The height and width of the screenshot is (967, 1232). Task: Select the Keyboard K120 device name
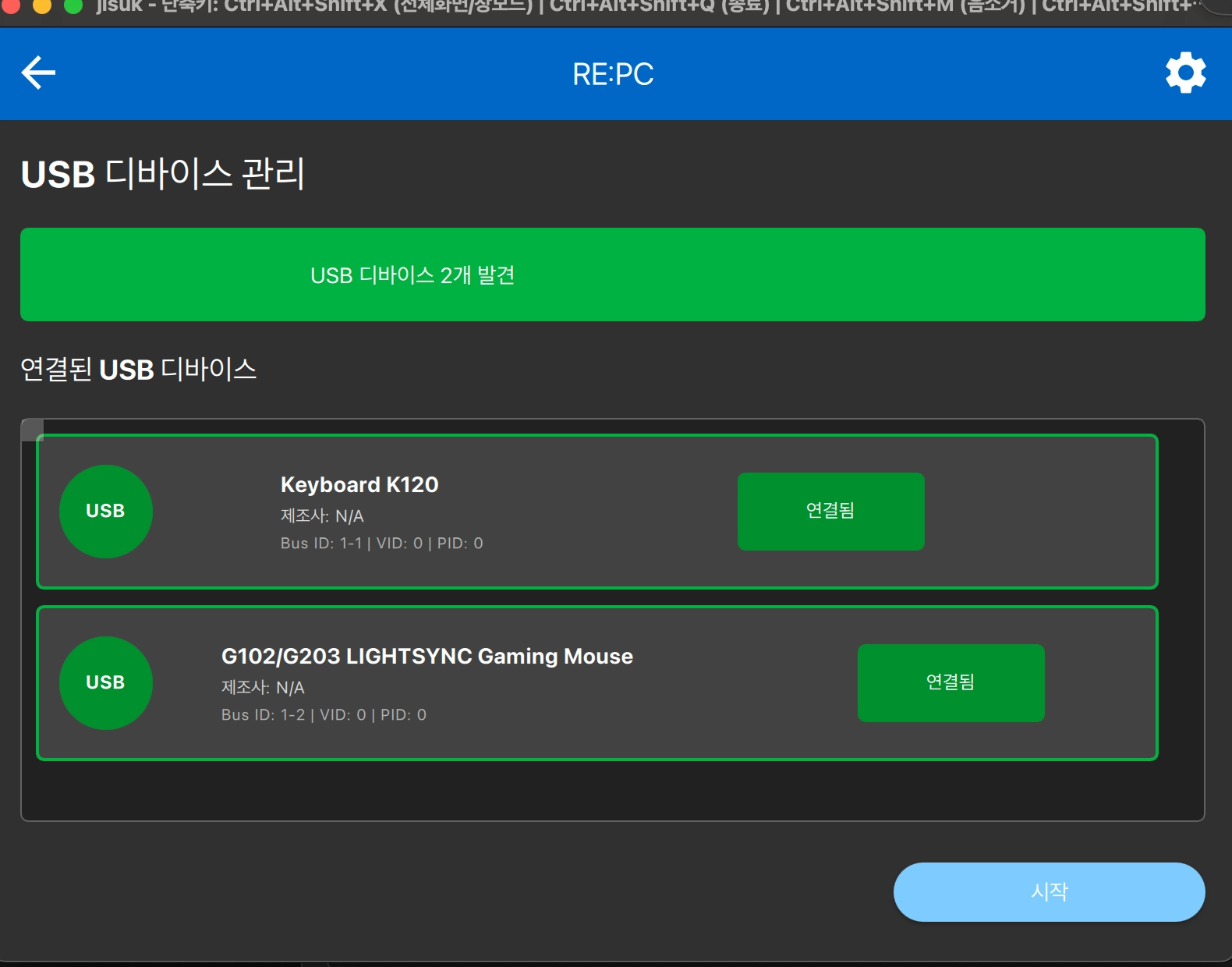[359, 484]
